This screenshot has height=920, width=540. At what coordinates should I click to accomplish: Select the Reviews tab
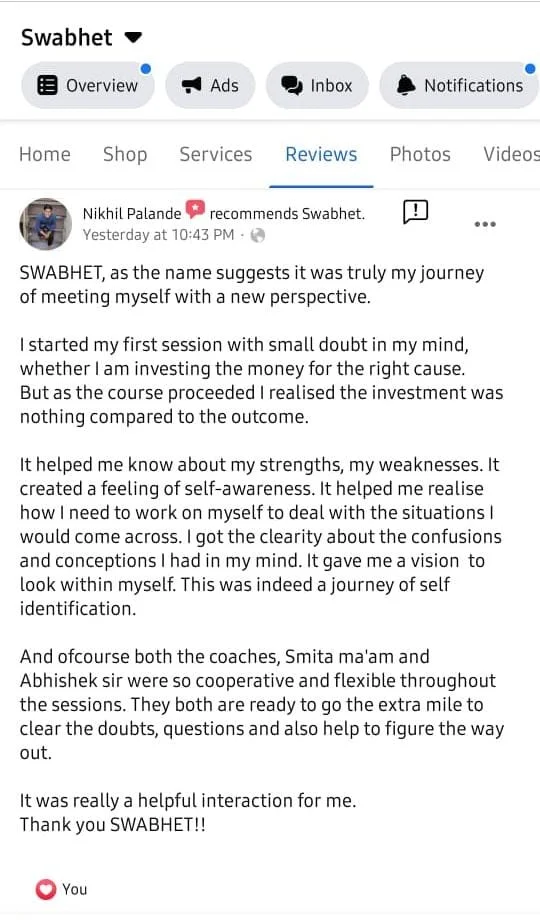321,154
